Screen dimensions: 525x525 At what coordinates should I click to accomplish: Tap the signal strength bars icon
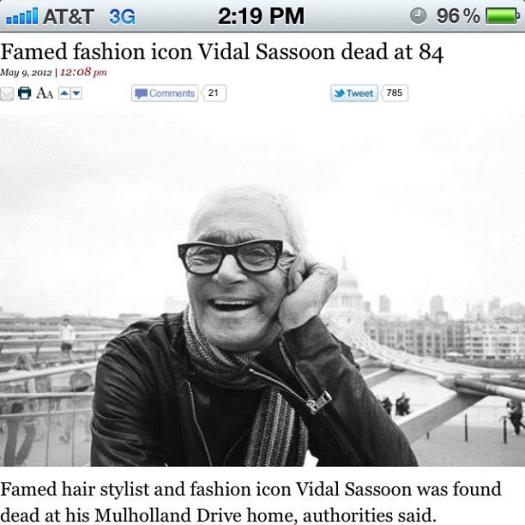22,16
